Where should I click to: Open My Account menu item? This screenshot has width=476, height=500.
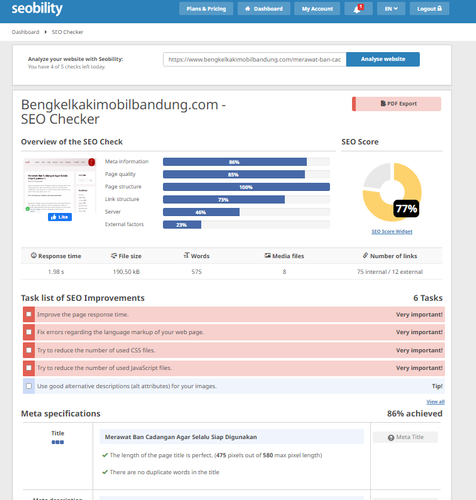click(317, 9)
